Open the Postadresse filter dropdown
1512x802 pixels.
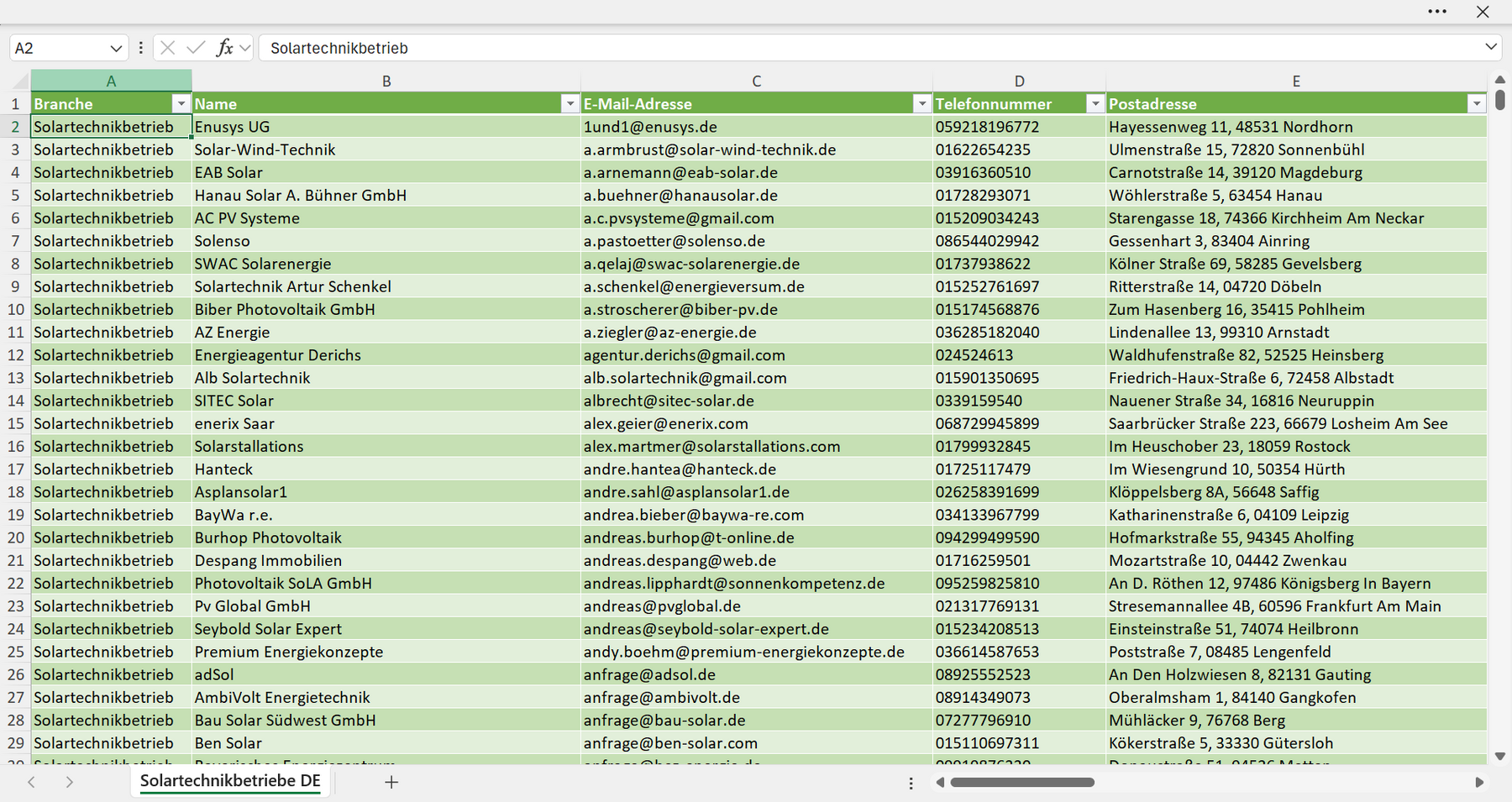click(x=1476, y=103)
